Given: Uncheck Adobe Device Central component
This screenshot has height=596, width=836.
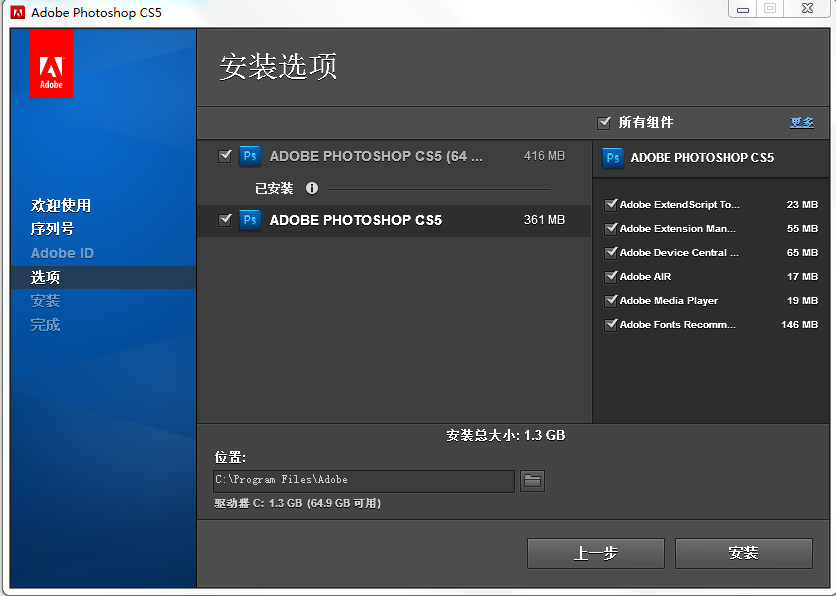Looking at the screenshot, I should pyautogui.click(x=610, y=253).
